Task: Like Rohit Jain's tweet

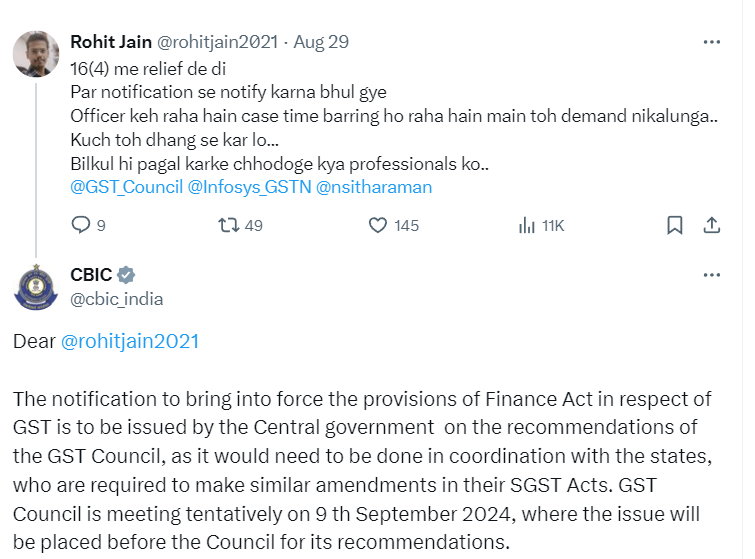Action: click(378, 226)
